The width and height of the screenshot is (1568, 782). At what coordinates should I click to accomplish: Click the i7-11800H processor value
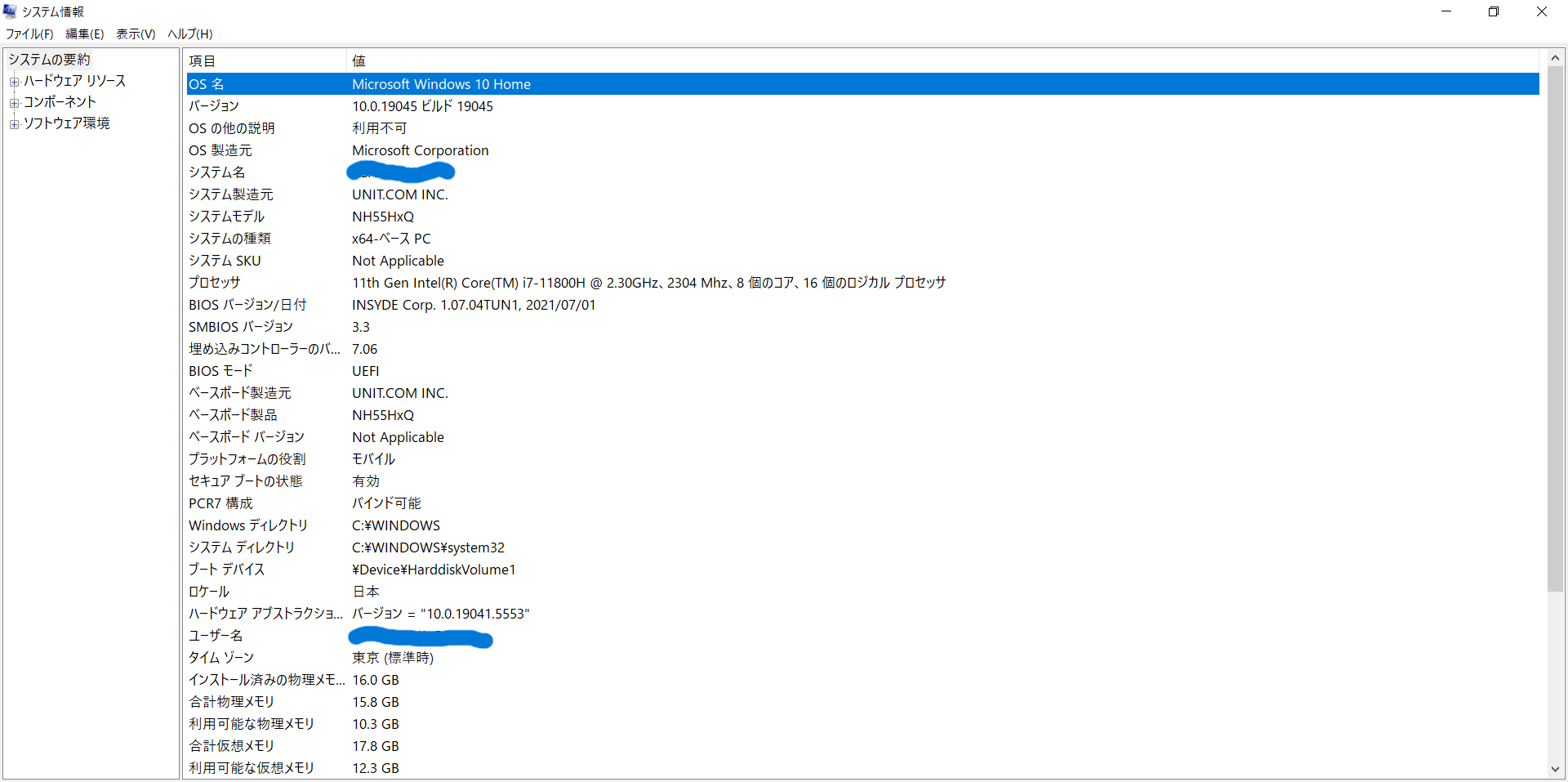tap(648, 283)
